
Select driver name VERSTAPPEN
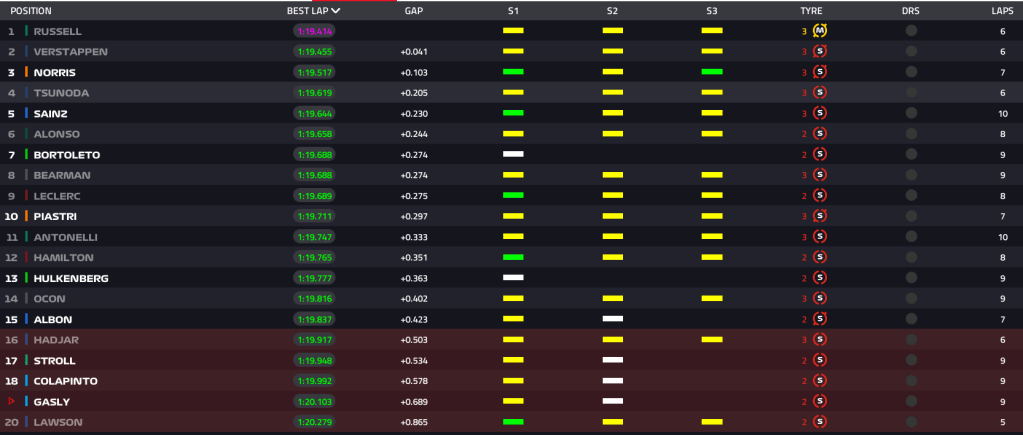click(x=70, y=52)
